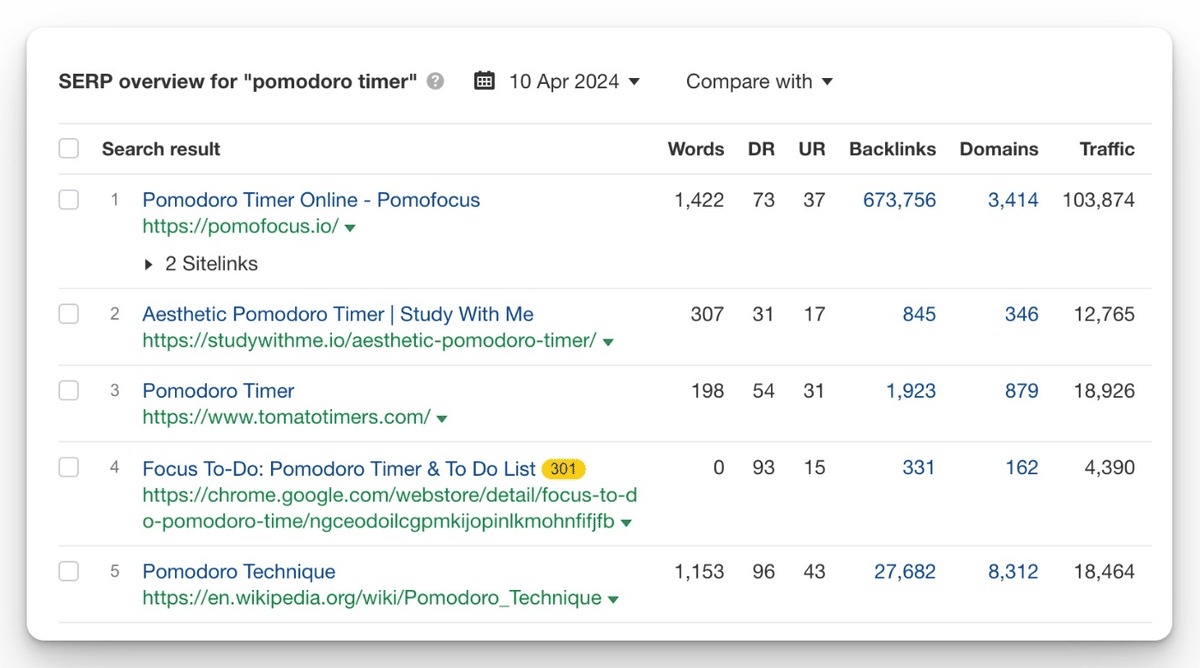Tick the checkbox for tomatotimers result
1200x668 pixels.
(69, 391)
